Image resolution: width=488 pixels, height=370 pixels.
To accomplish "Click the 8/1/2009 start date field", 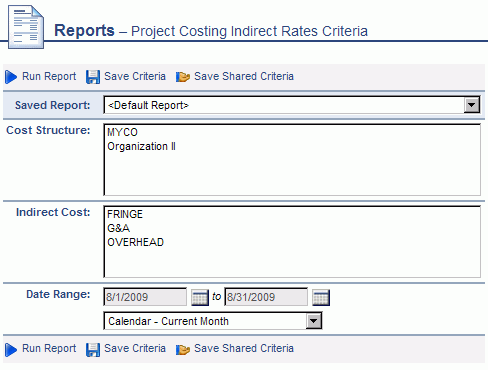I will (x=145, y=297).
